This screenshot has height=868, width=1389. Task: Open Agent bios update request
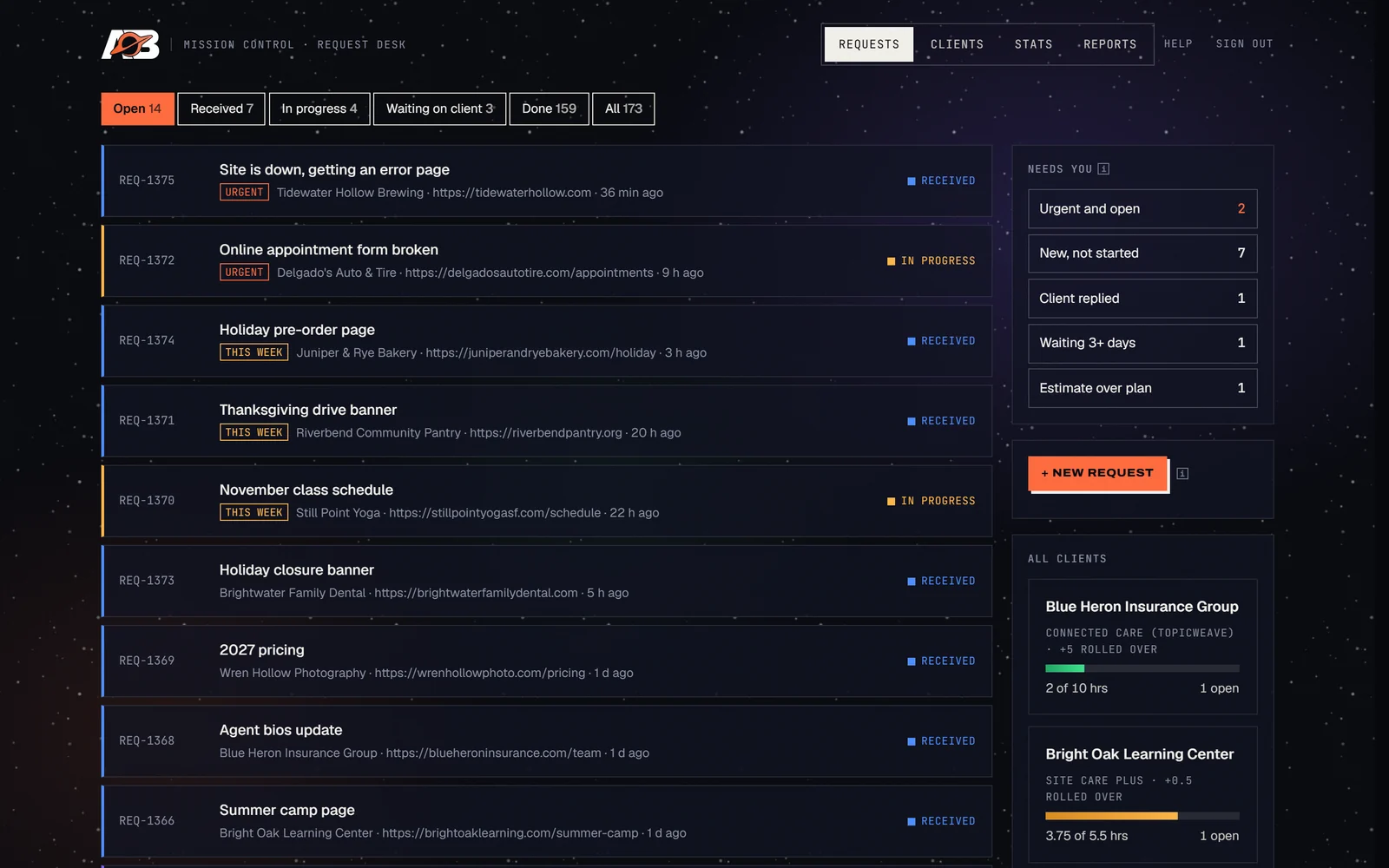coord(547,741)
